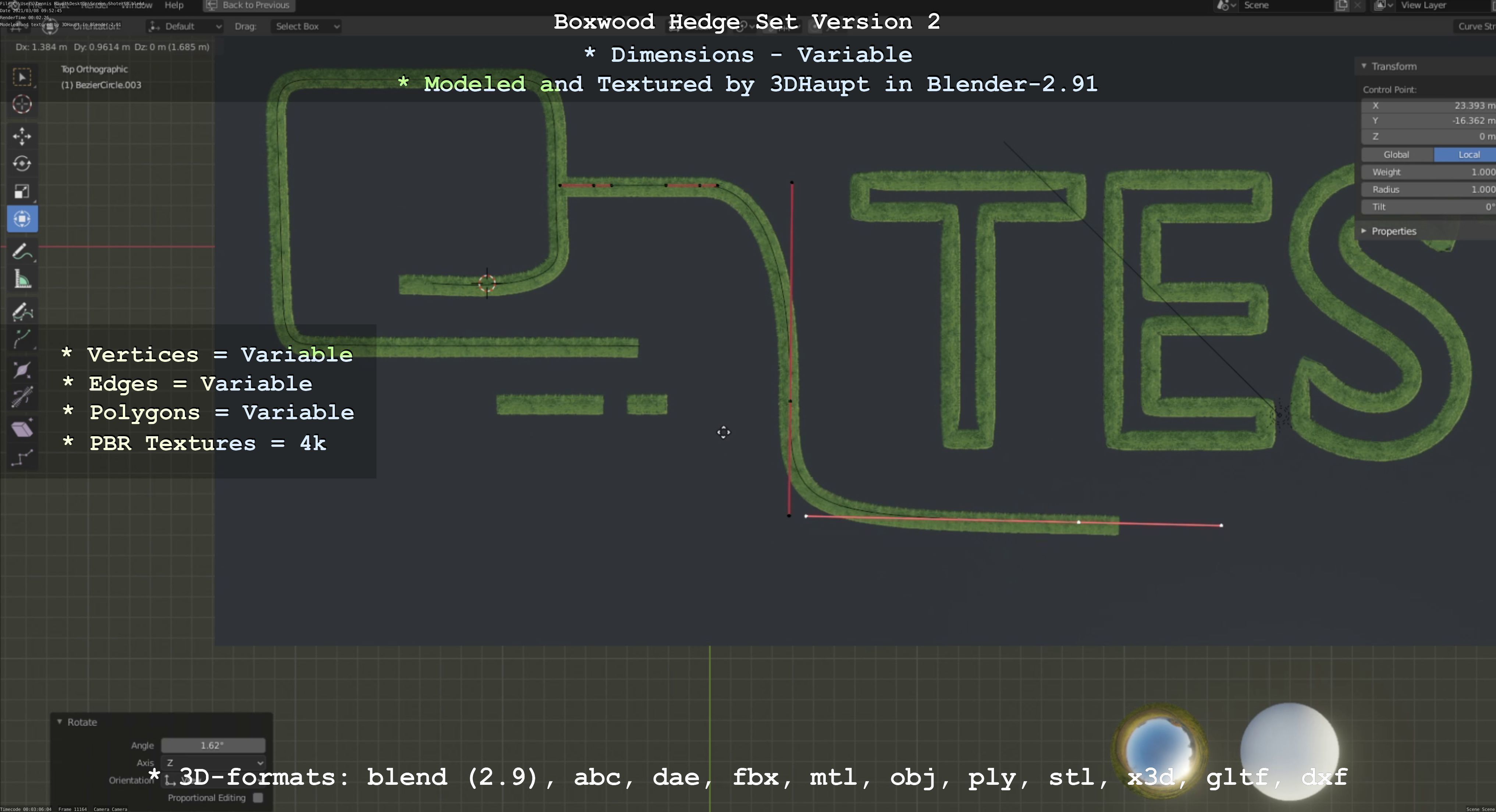Screen dimensions: 1496x812
Task: Activate the Move tool
Action: (x=22, y=136)
